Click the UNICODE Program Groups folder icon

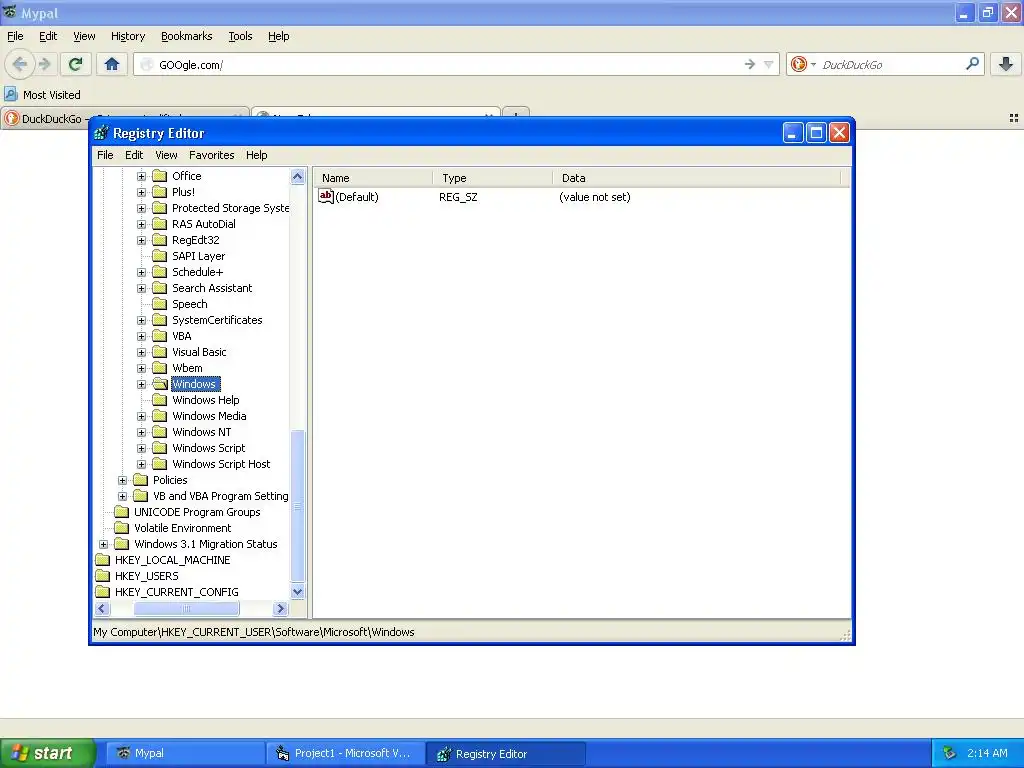[x=121, y=512]
